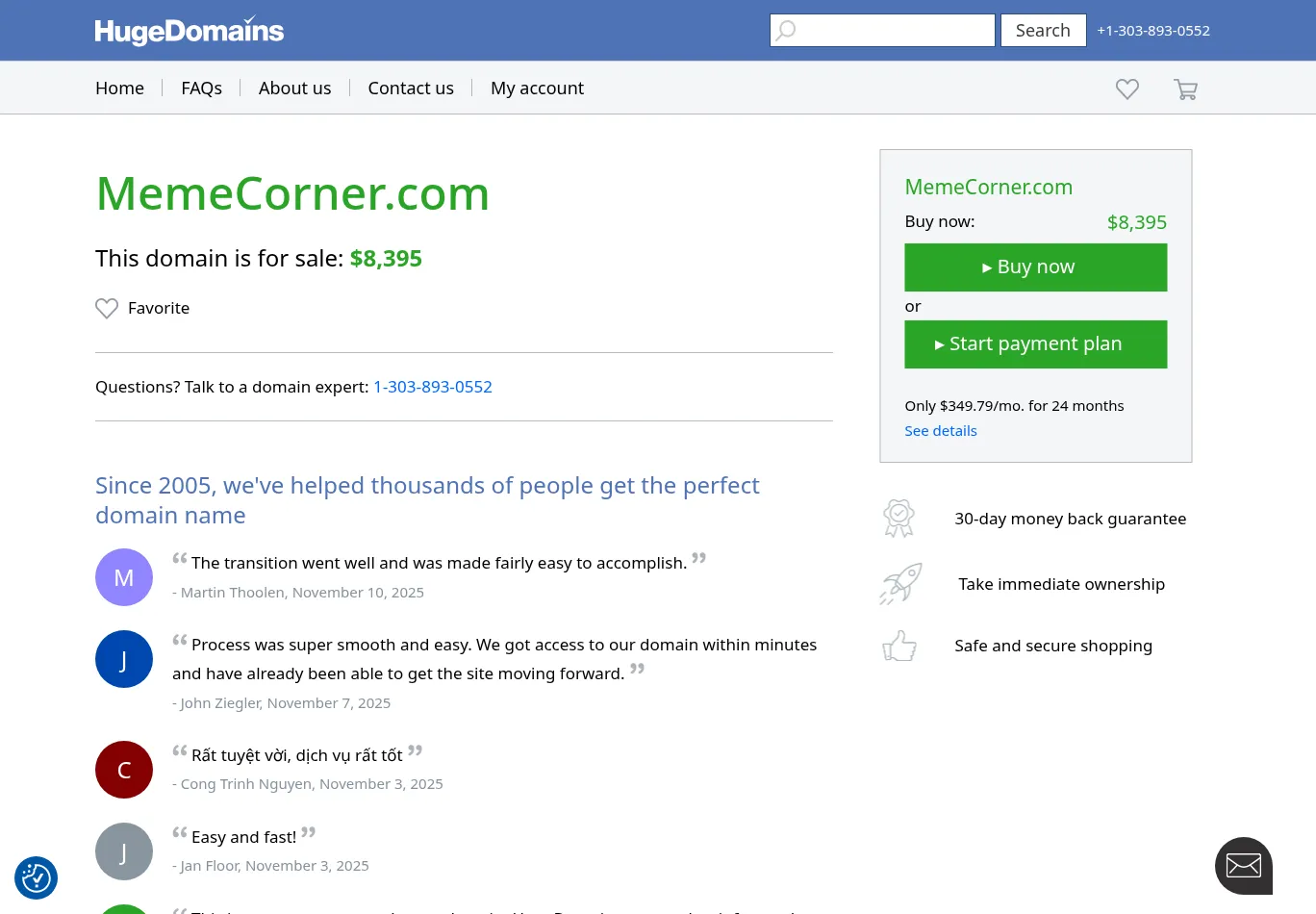Open the favorites heart icon in header
The height and width of the screenshot is (914, 1316).
coord(1127,89)
